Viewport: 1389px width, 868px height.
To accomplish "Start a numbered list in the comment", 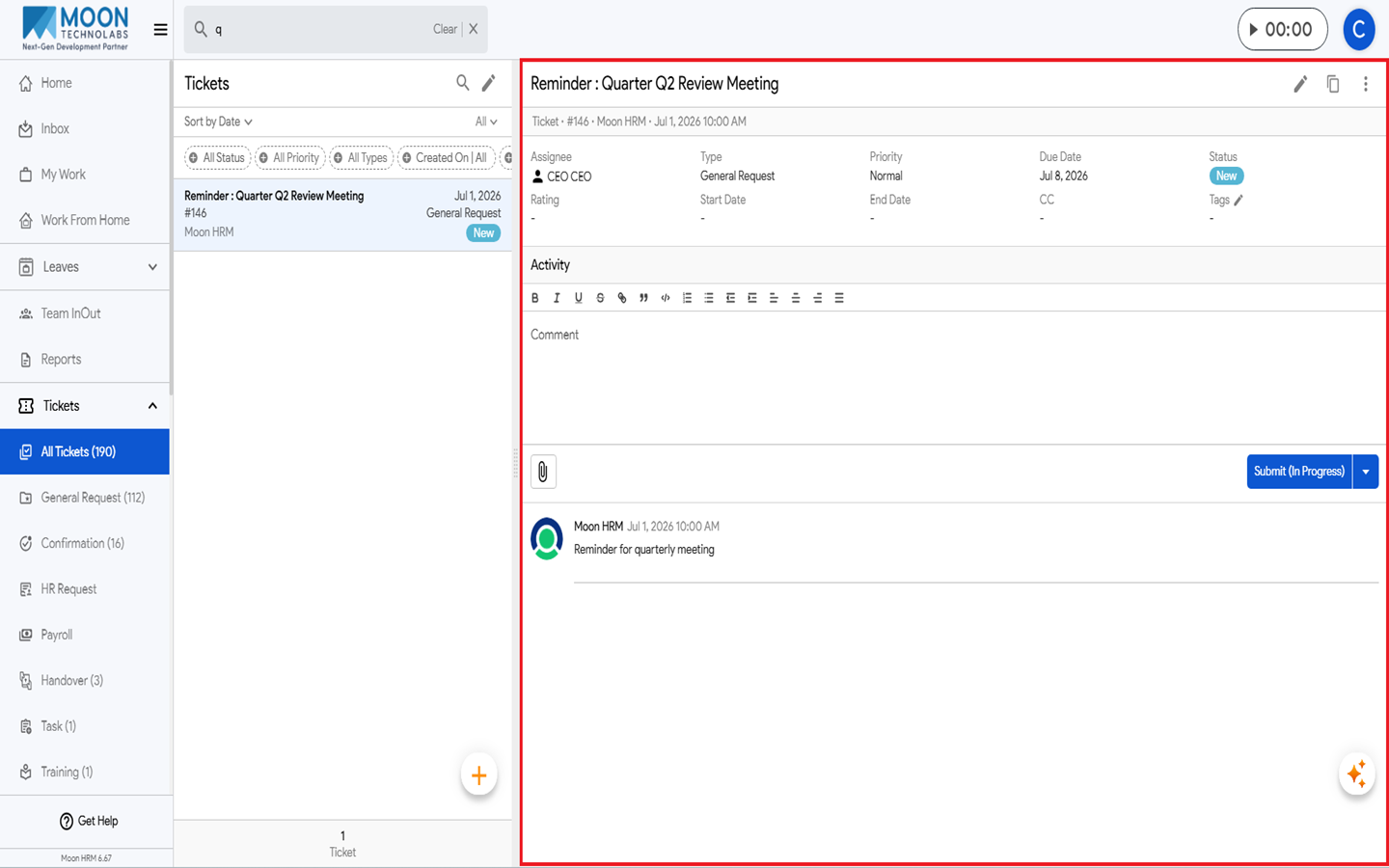I will 687,298.
